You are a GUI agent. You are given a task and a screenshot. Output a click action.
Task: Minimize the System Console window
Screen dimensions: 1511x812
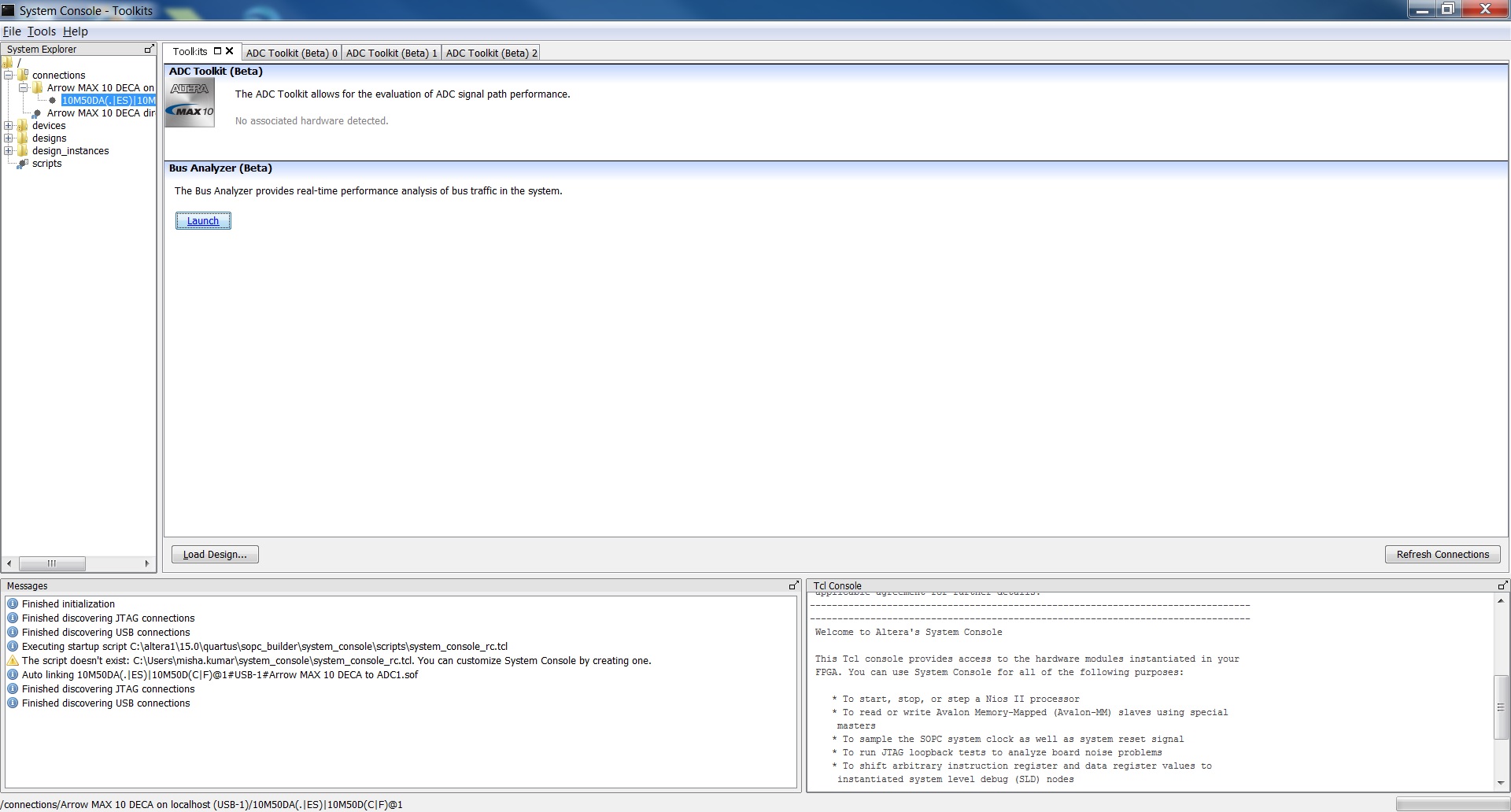coord(1422,9)
